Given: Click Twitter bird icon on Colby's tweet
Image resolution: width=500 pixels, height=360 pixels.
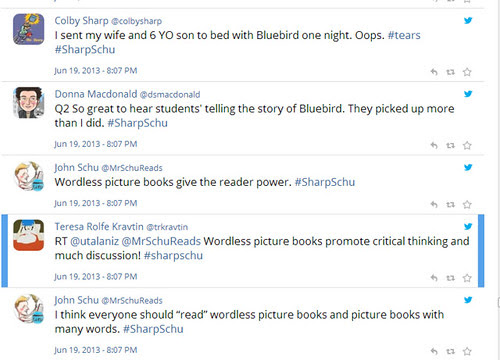Looking at the screenshot, I should pos(468,20).
